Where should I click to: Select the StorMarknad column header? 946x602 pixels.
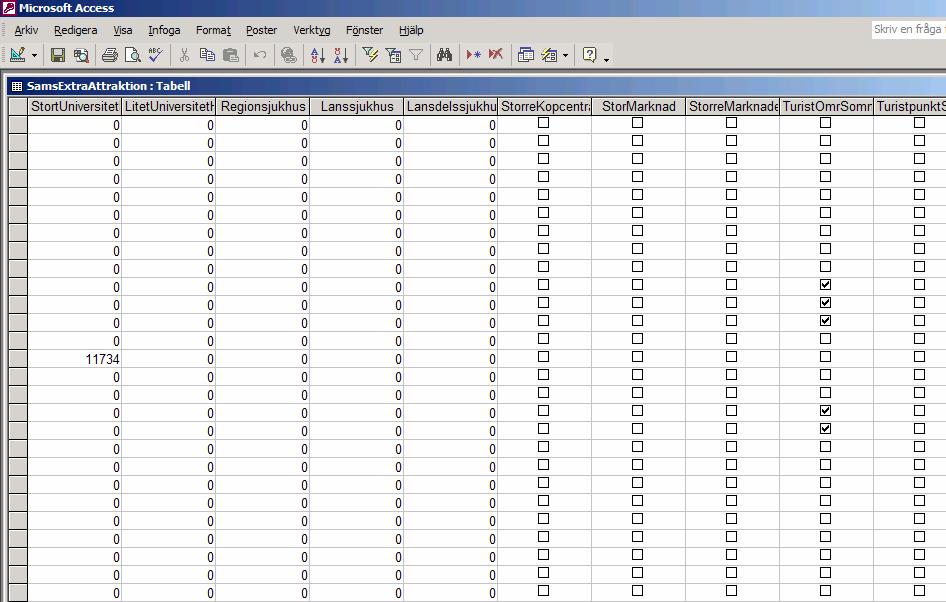click(x=639, y=107)
